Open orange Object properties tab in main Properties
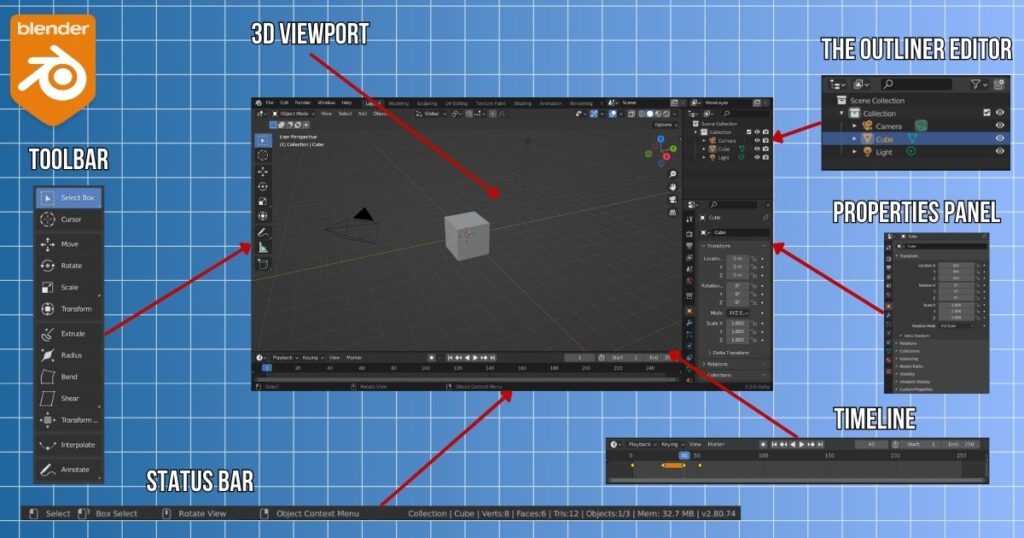 (690, 311)
